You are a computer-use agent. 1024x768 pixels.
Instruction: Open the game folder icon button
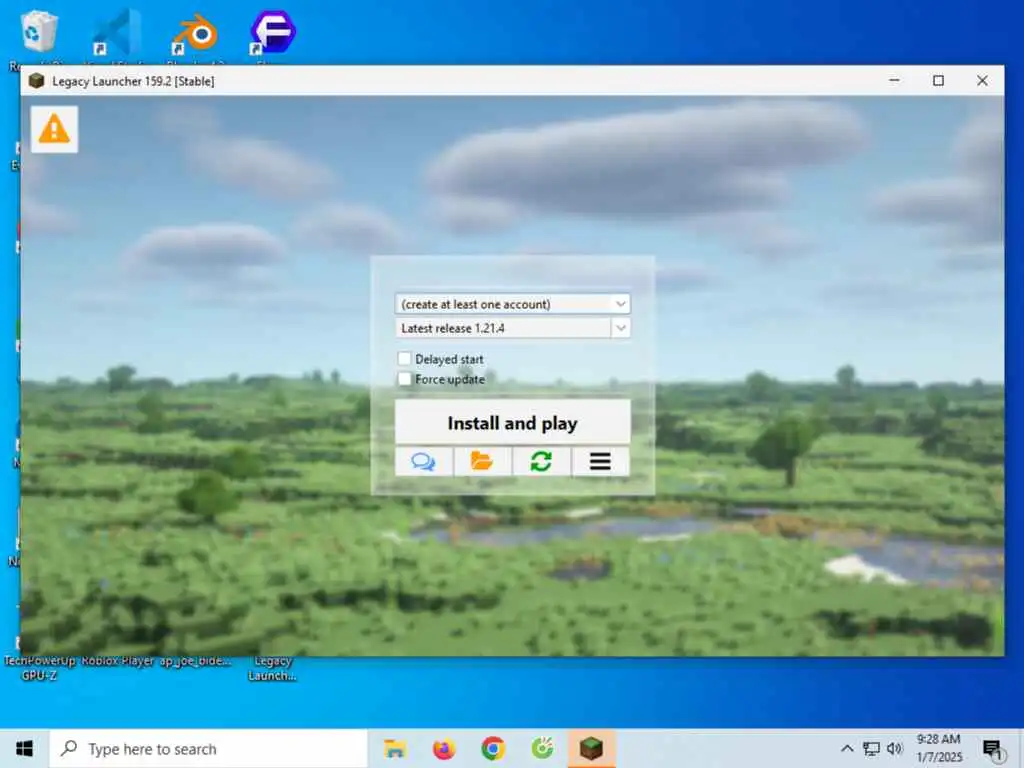pyautogui.click(x=483, y=462)
